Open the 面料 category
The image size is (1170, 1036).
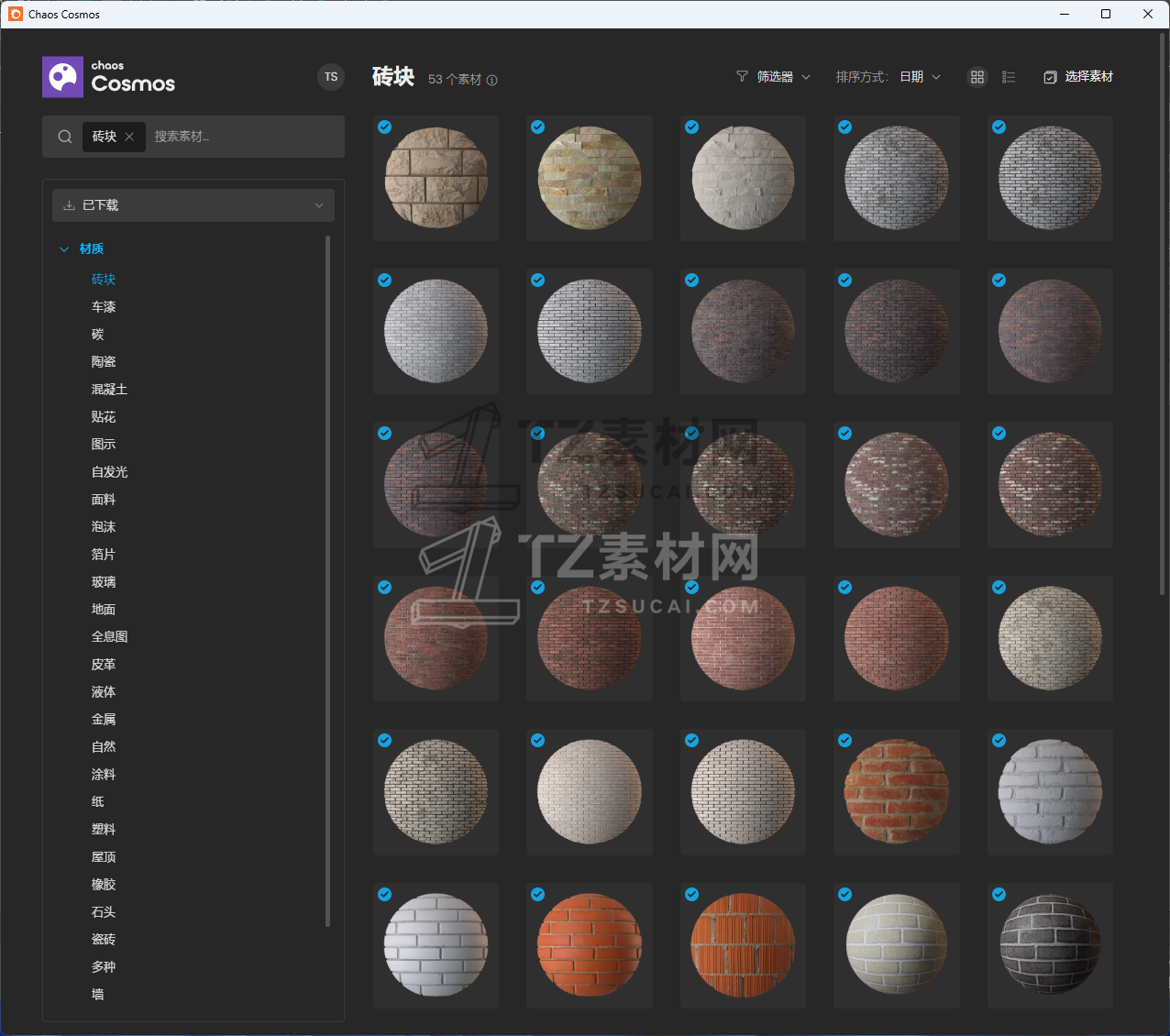coord(104,500)
